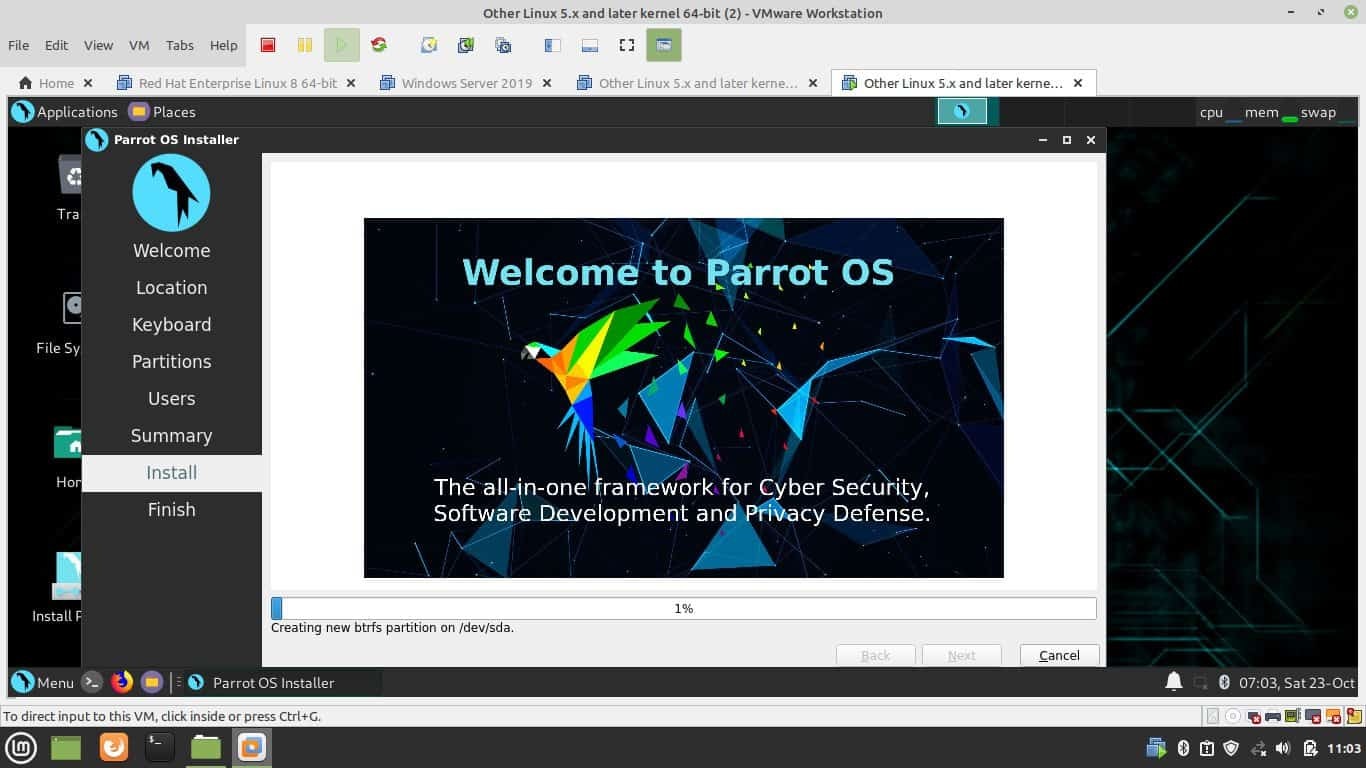Screen dimensions: 1366x768
Task: Toggle the library sidebar panel icon
Action: 552,45
